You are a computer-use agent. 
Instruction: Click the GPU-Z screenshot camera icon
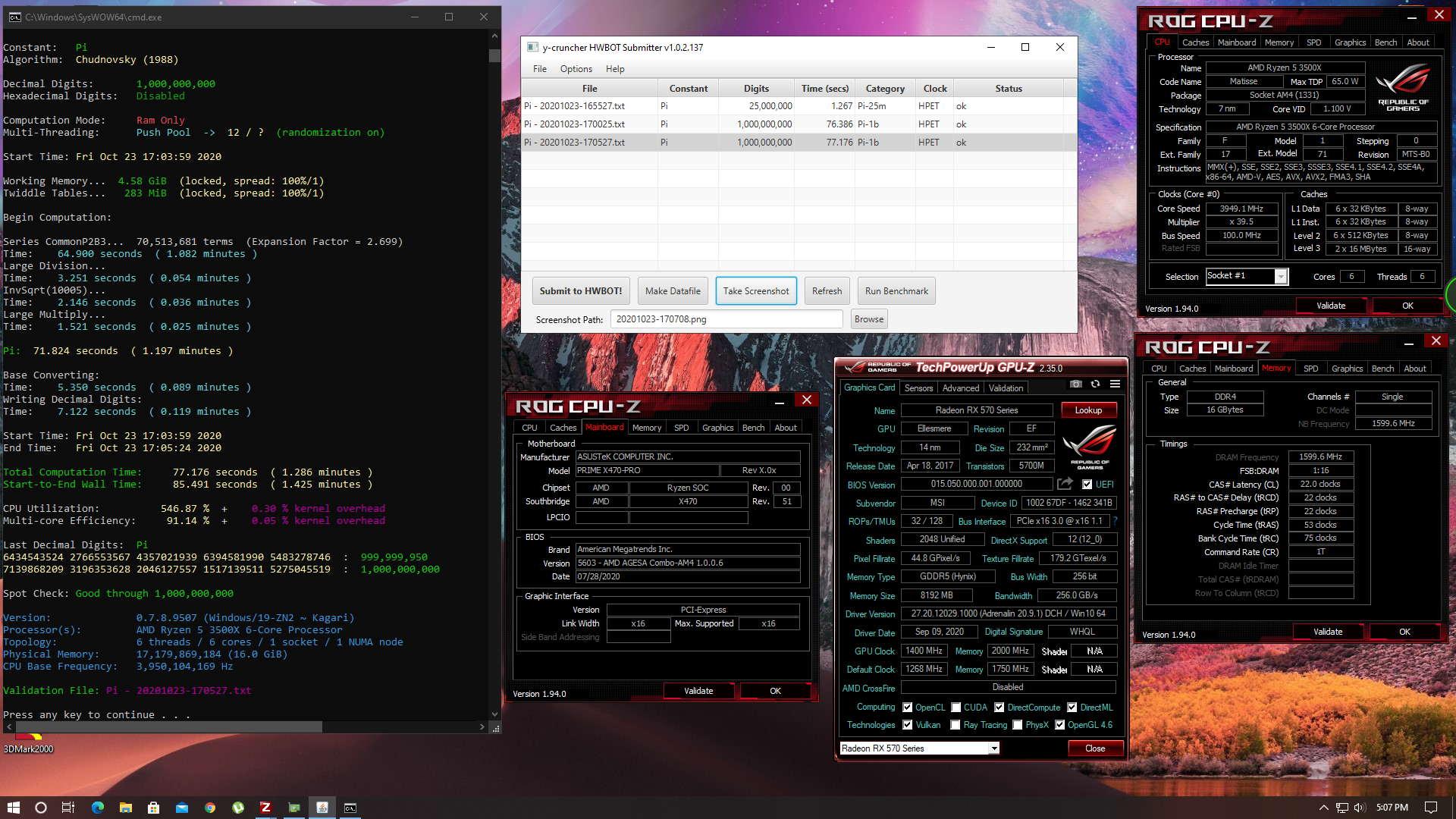pos(1075,384)
